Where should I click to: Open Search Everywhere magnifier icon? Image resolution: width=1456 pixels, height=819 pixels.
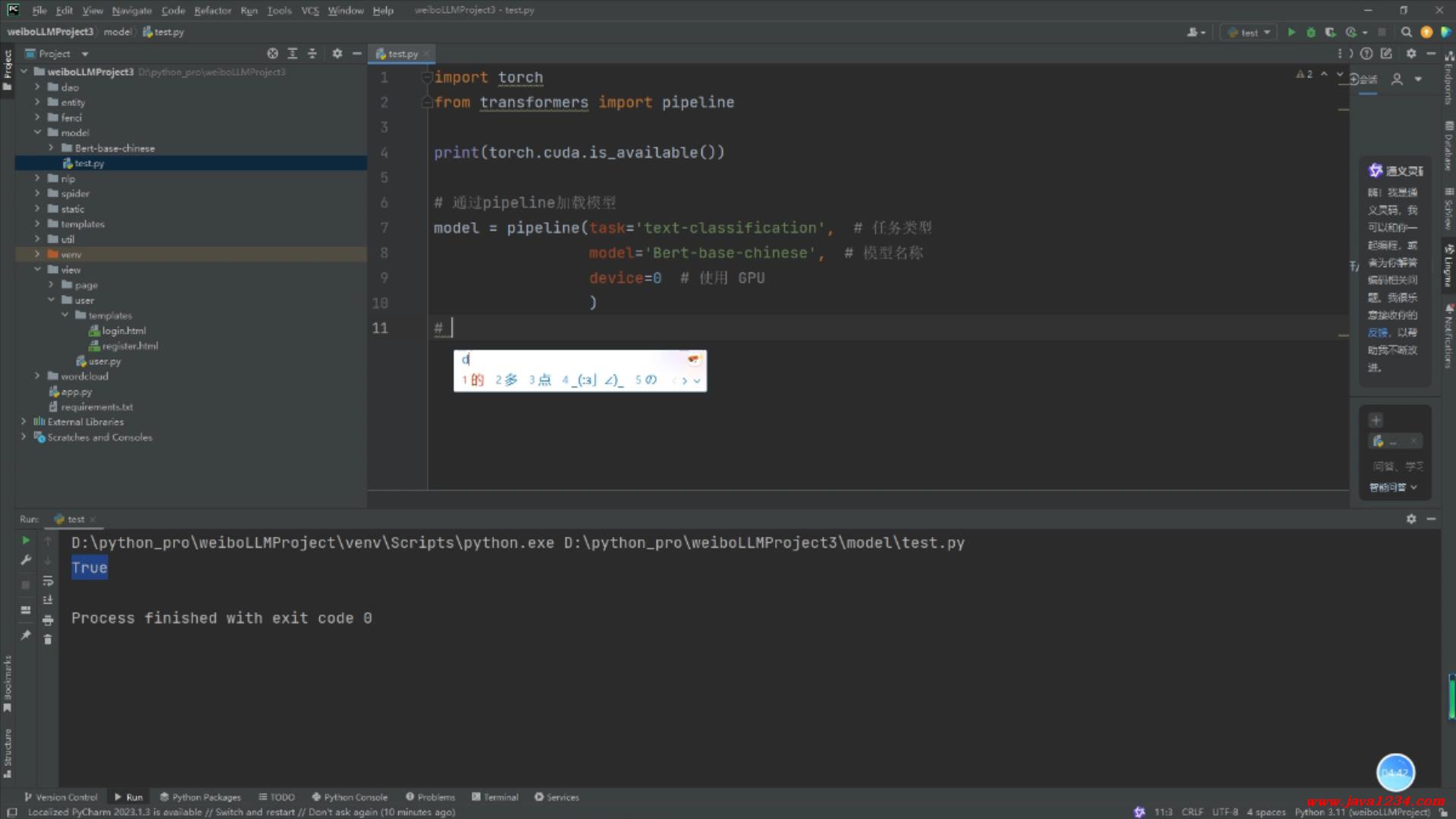tap(1407, 32)
